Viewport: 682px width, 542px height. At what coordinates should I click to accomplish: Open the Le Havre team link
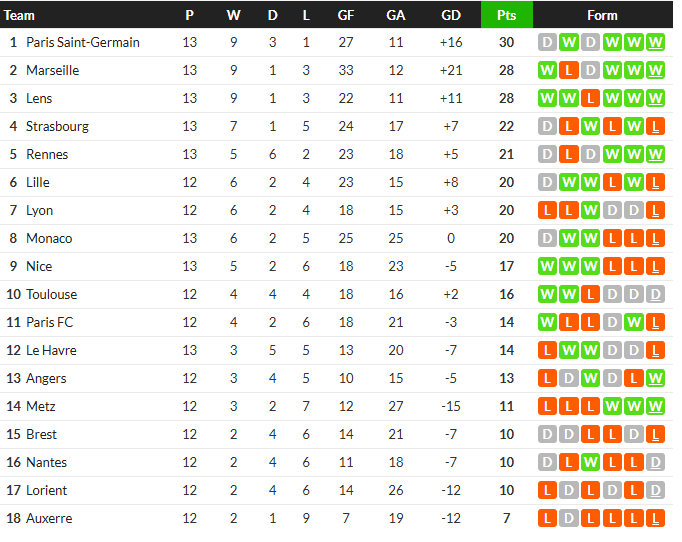coord(51,350)
